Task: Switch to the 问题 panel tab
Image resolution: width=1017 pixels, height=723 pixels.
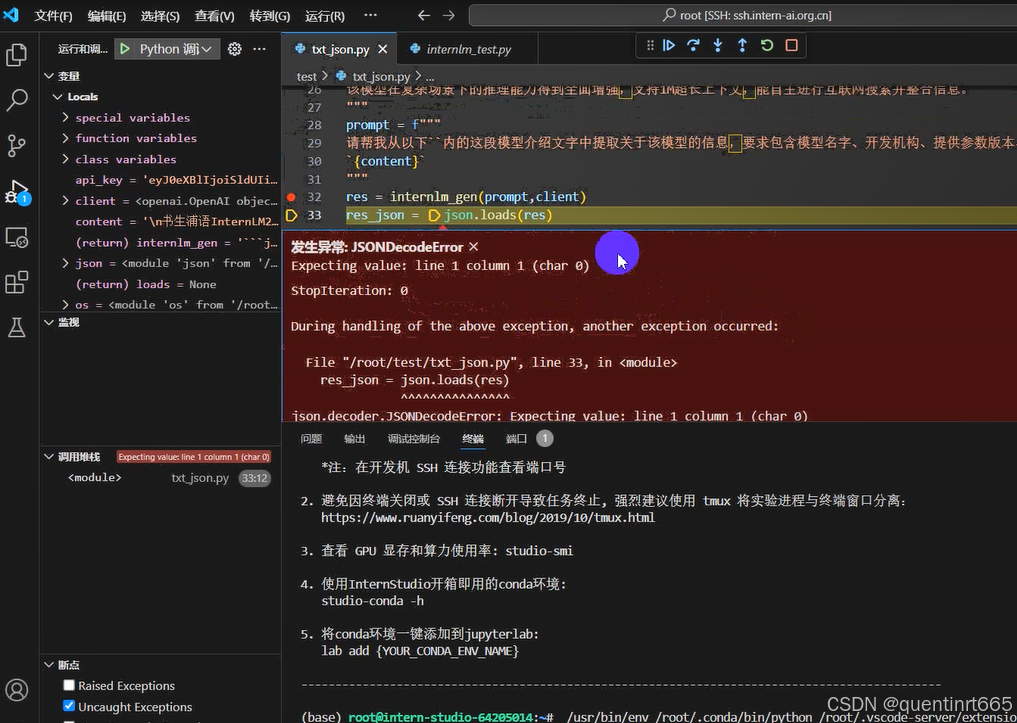Action: pos(311,439)
